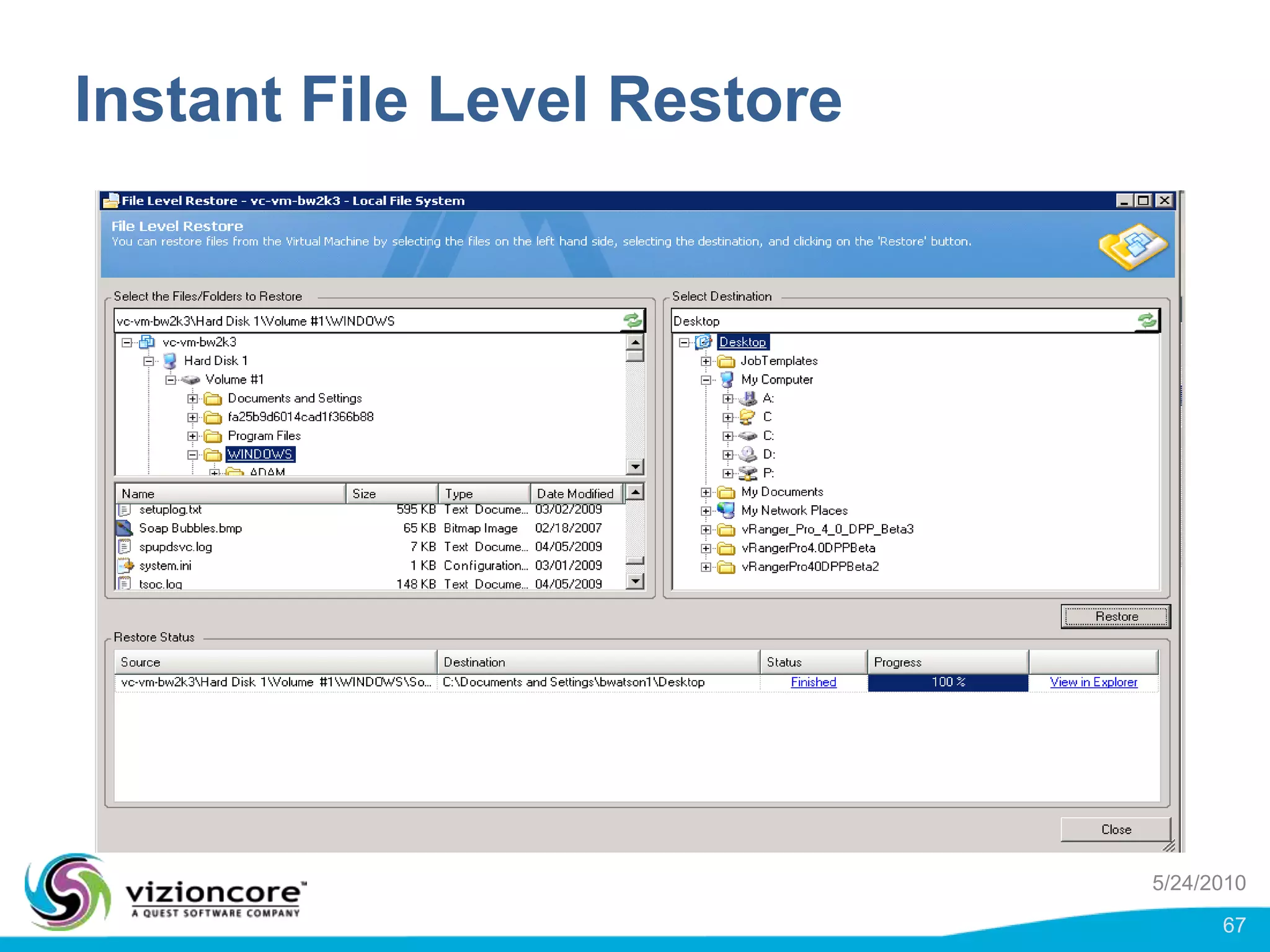The width and height of the screenshot is (1270, 952).
Task: Click the JobTemplates folder icon
Action: (x=726, y=361)
